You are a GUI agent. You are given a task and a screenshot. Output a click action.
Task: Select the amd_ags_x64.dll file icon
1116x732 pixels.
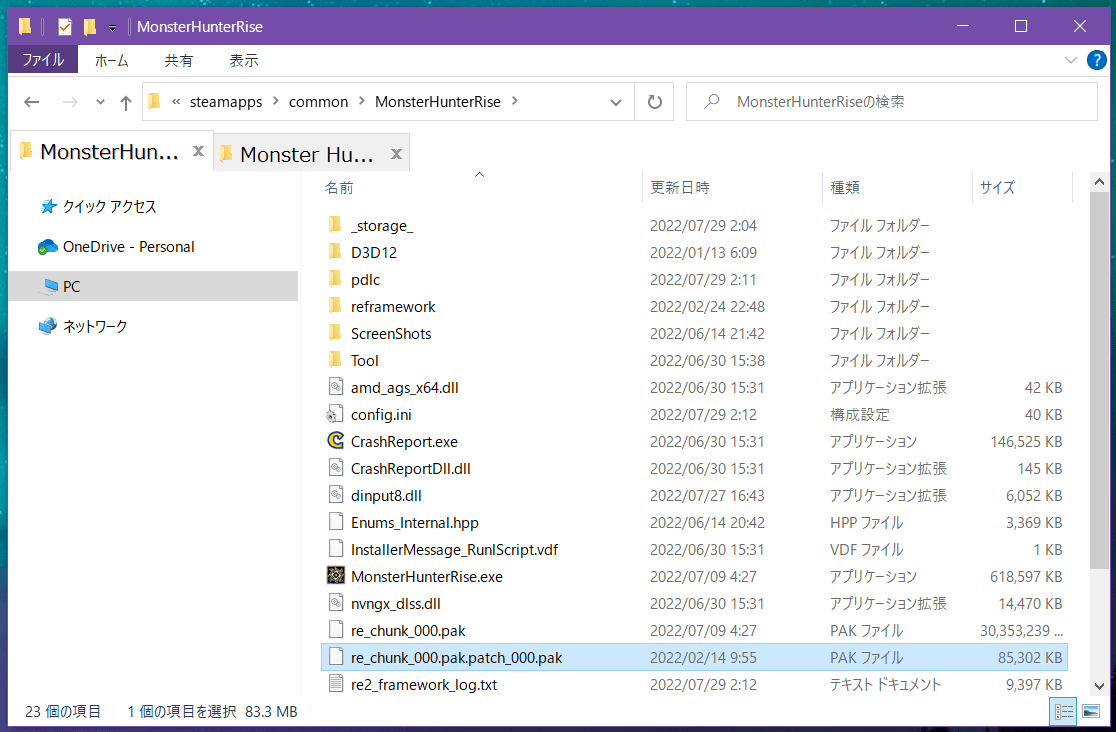coord(336,387)
